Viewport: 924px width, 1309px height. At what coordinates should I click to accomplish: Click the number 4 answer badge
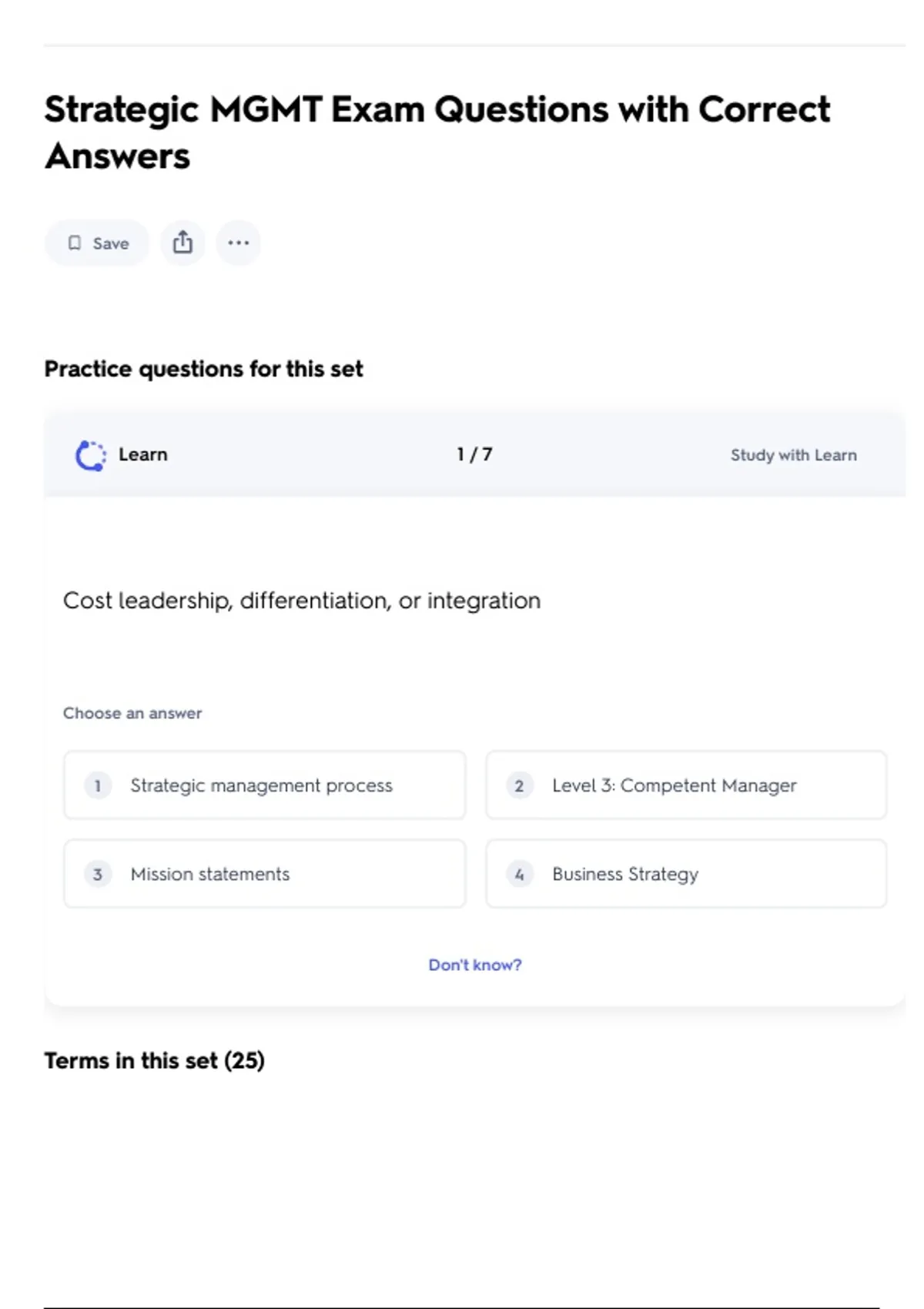pos(519,874)
